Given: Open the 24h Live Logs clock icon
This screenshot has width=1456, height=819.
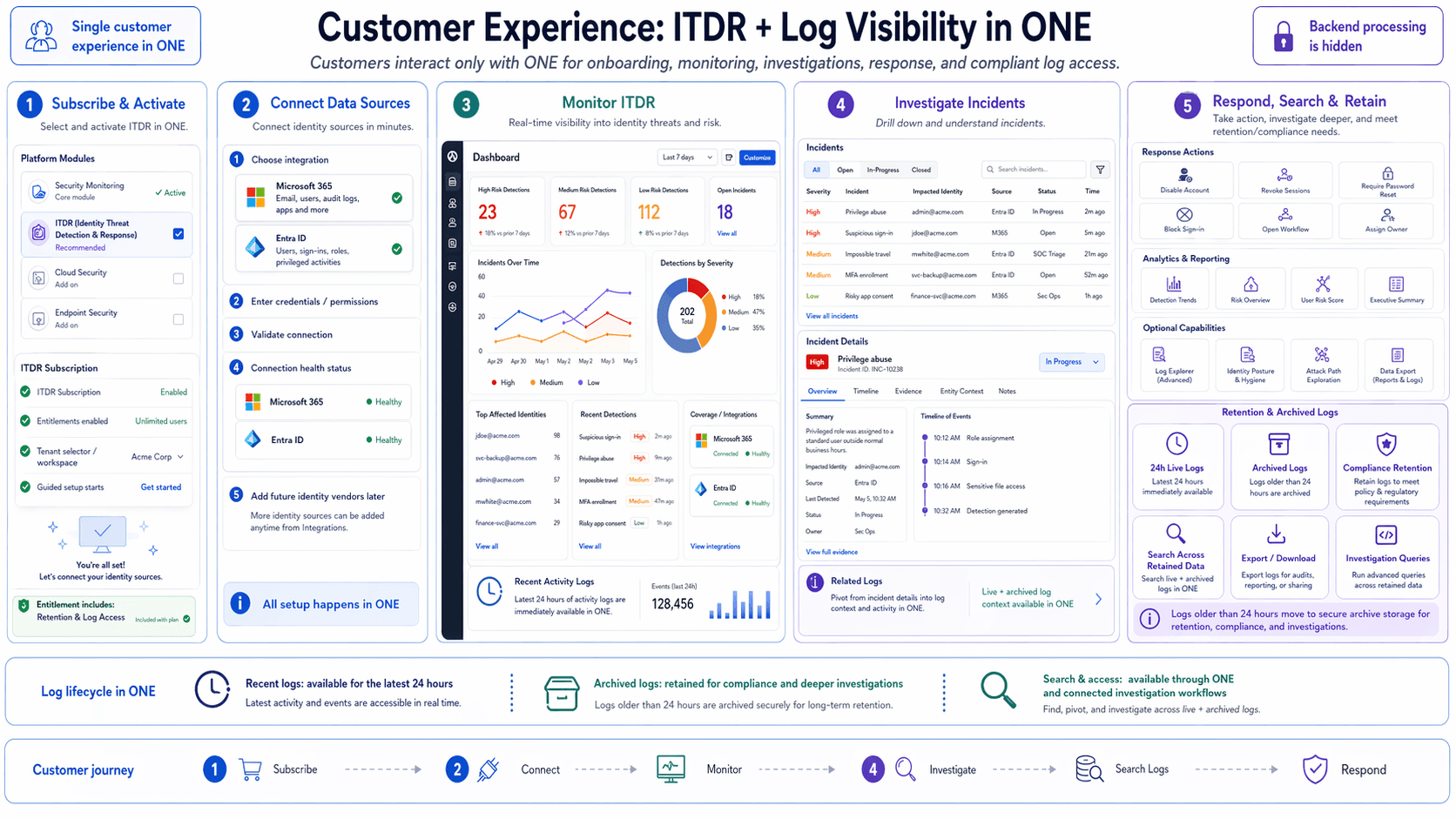Looking at the screenshot, I should pos(1176,443).
